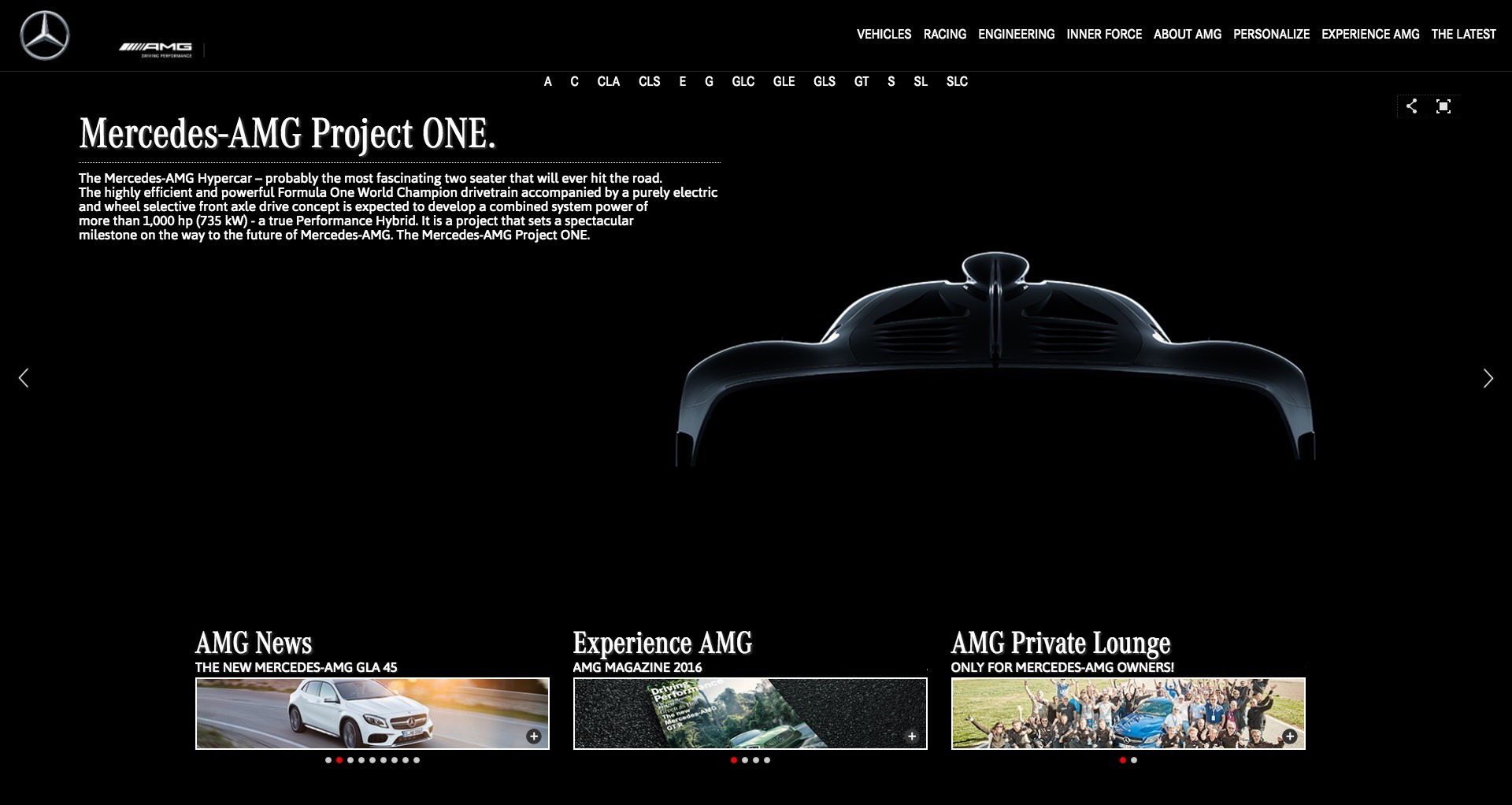
Task: Open the EXPERIENCE AMG menu
Action: click(x=1370, y=35)
